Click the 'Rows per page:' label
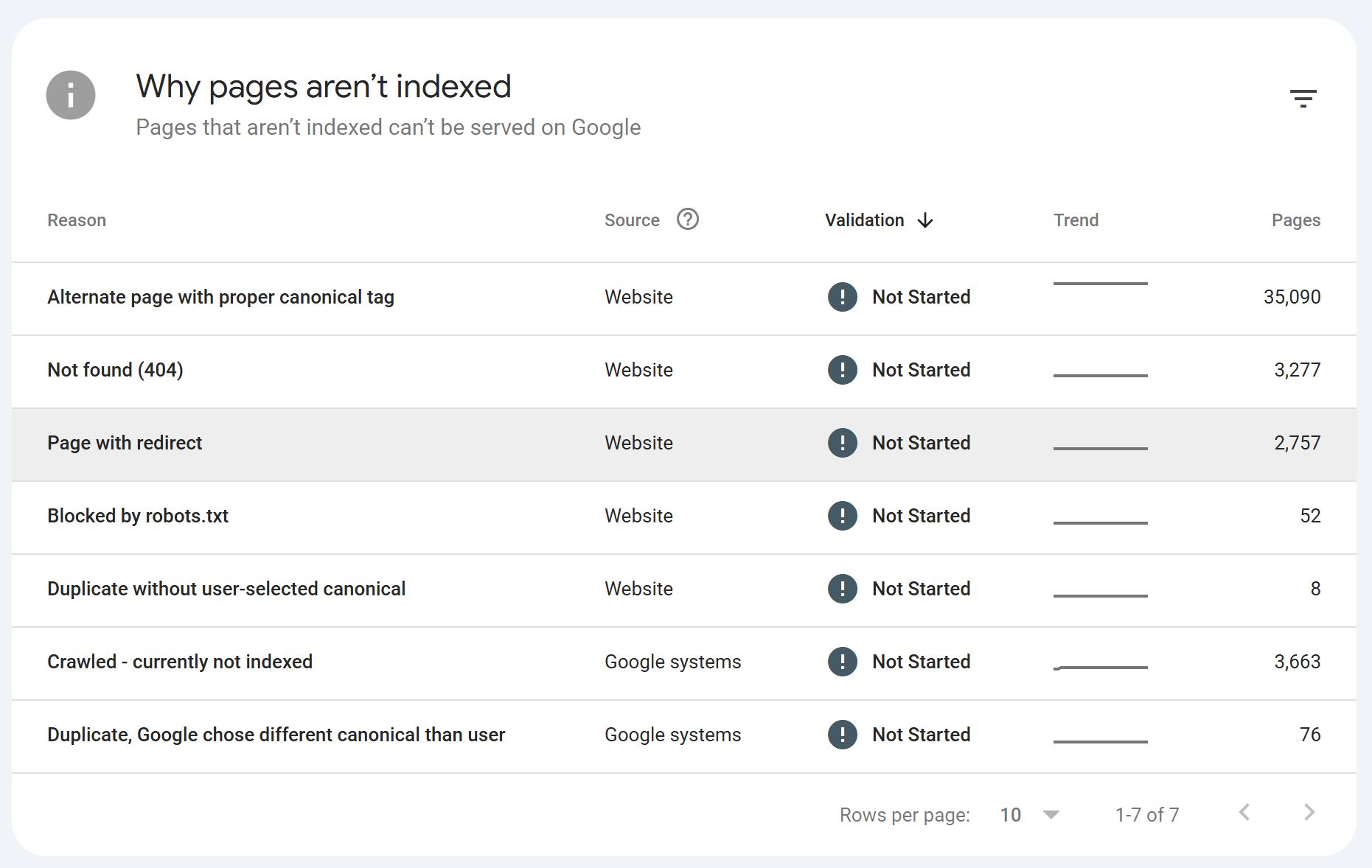 pos(905,815)
